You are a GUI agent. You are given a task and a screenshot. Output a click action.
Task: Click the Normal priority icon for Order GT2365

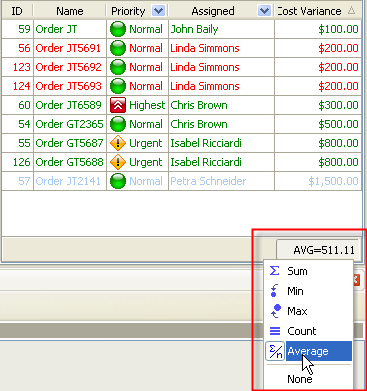(118, 124)
